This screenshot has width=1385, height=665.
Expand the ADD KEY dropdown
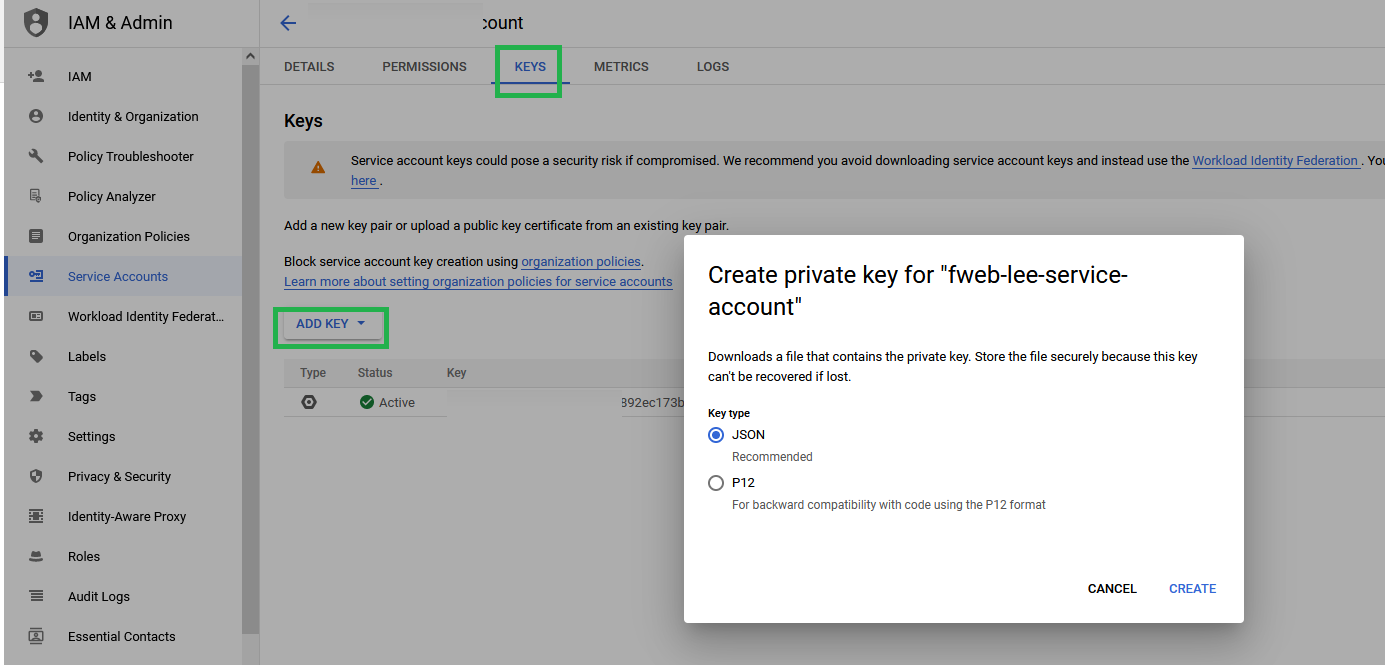[331, 324]
